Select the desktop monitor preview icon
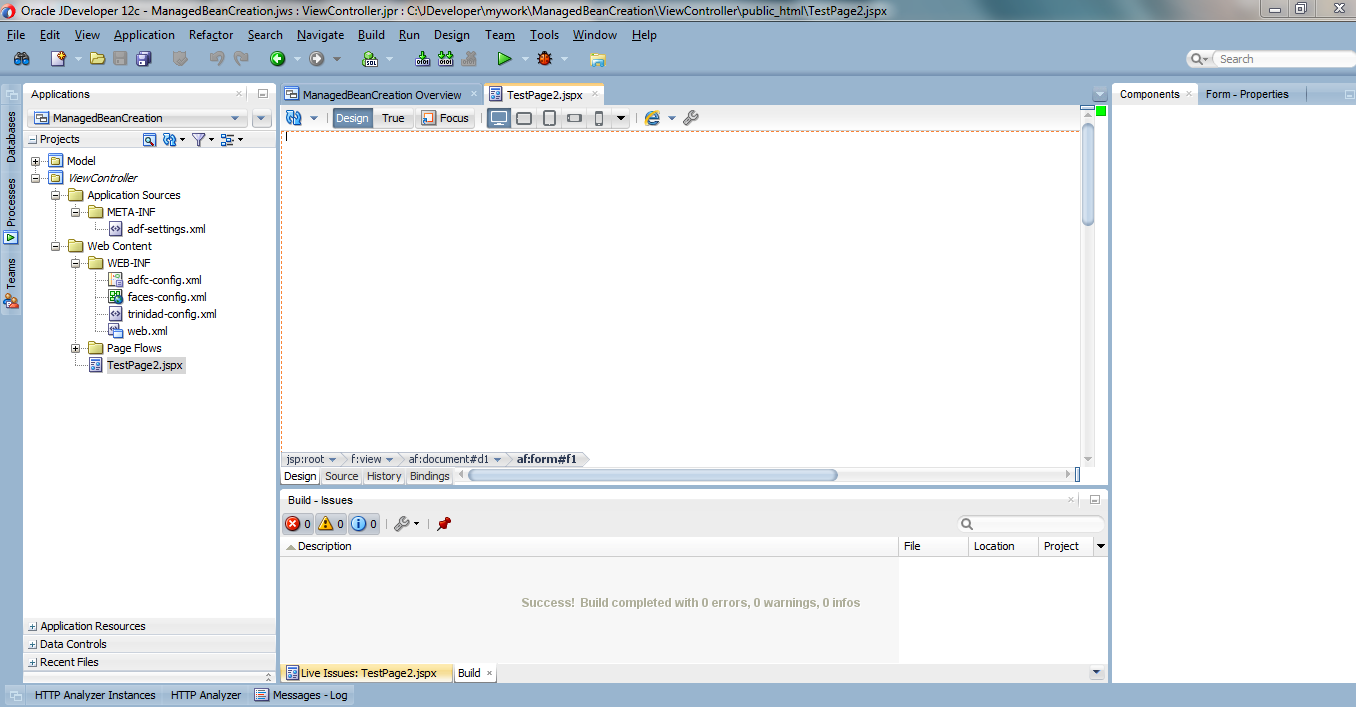This screenshot has width=1356, height=707. coord(499,118)
